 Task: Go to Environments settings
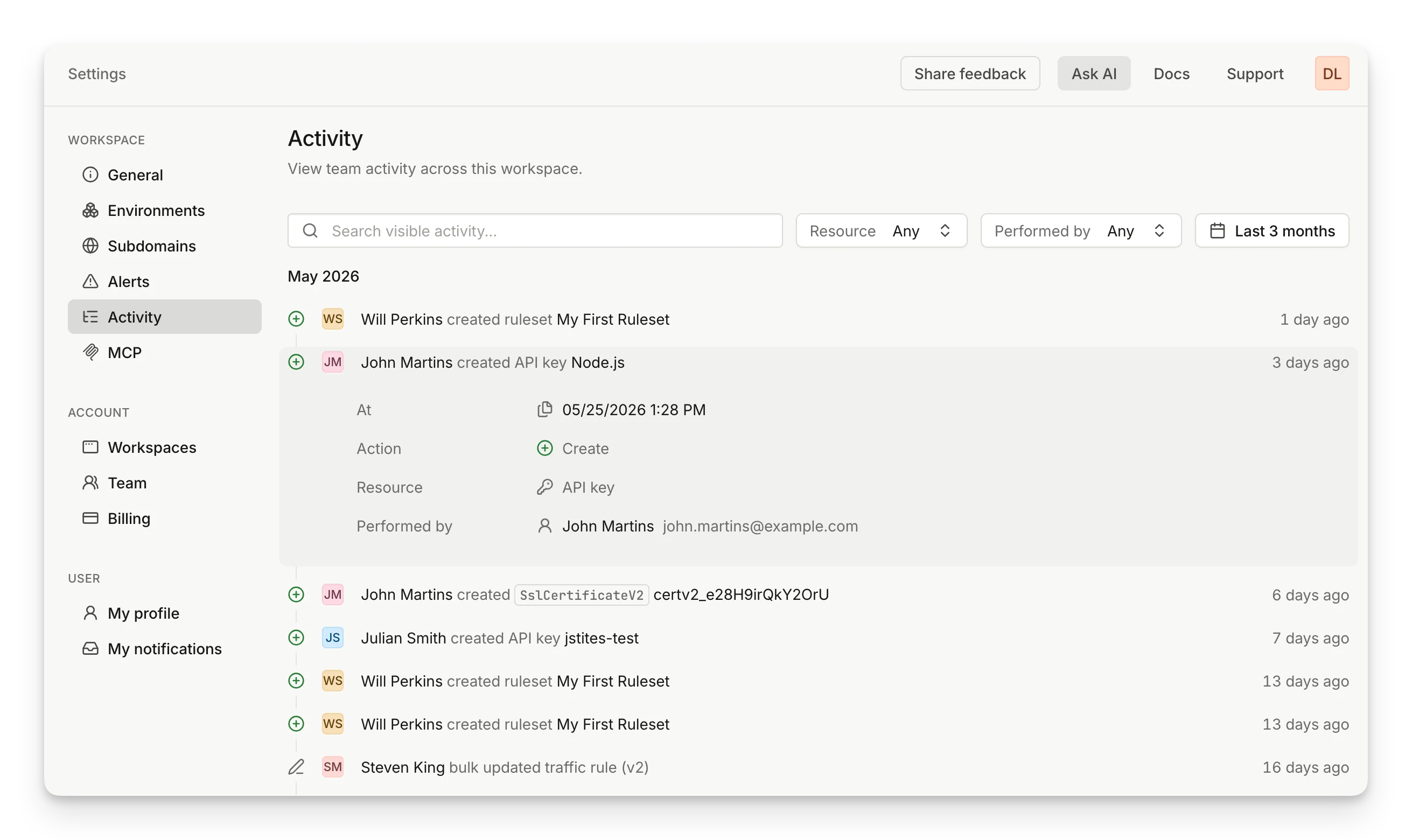coord(165,211)
